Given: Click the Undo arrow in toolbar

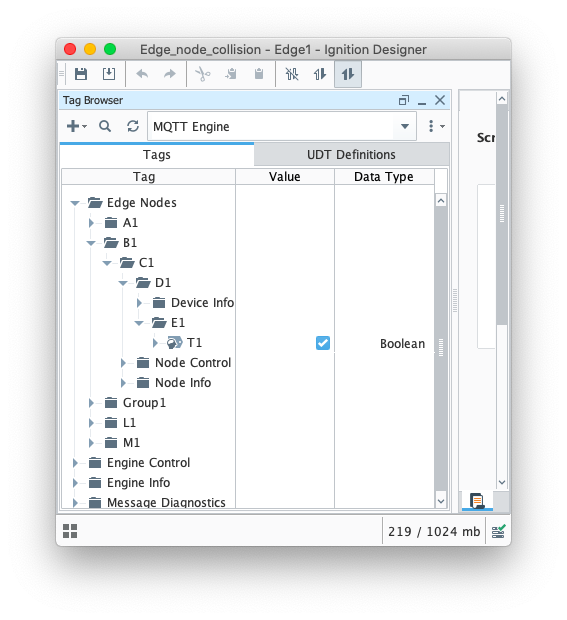Looking at the screenshot, I should 142,74.
